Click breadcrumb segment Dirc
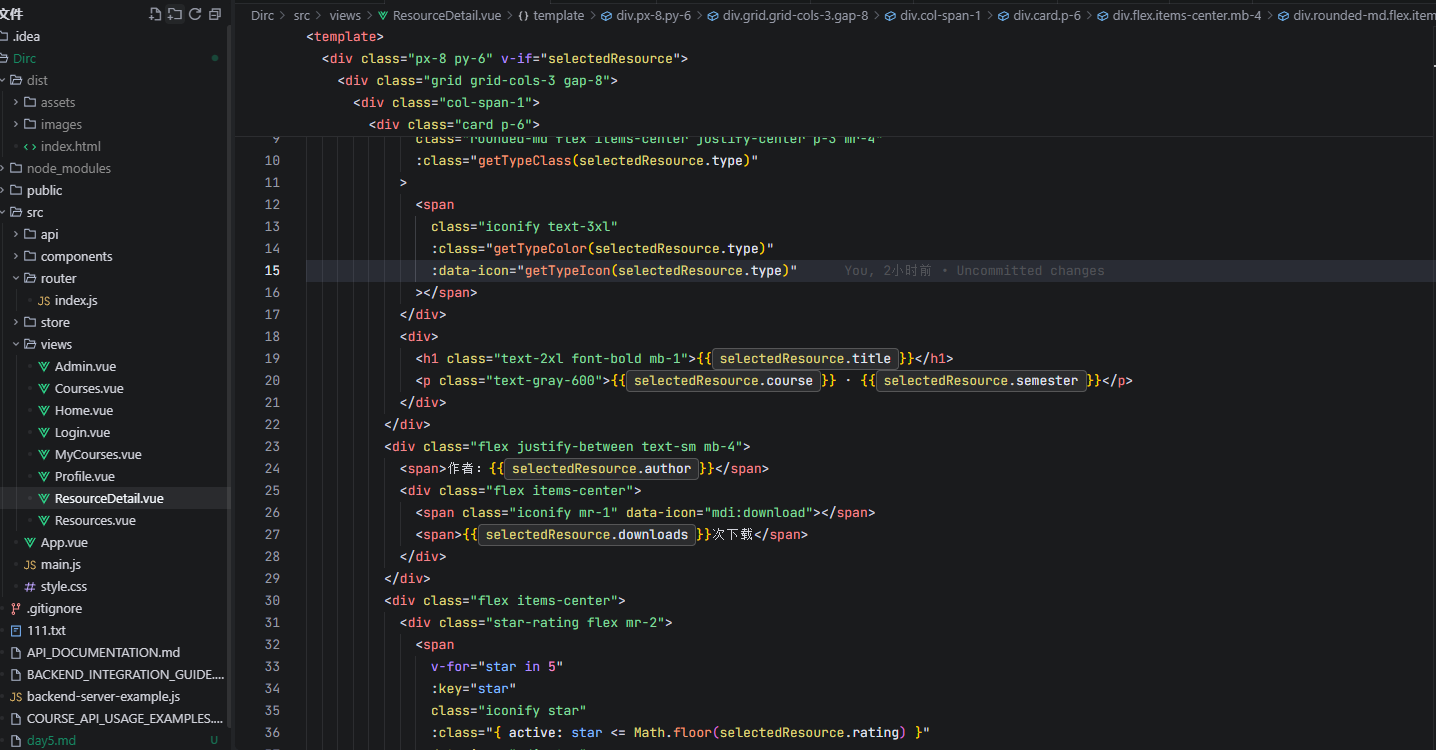 (x=262, y=16)
